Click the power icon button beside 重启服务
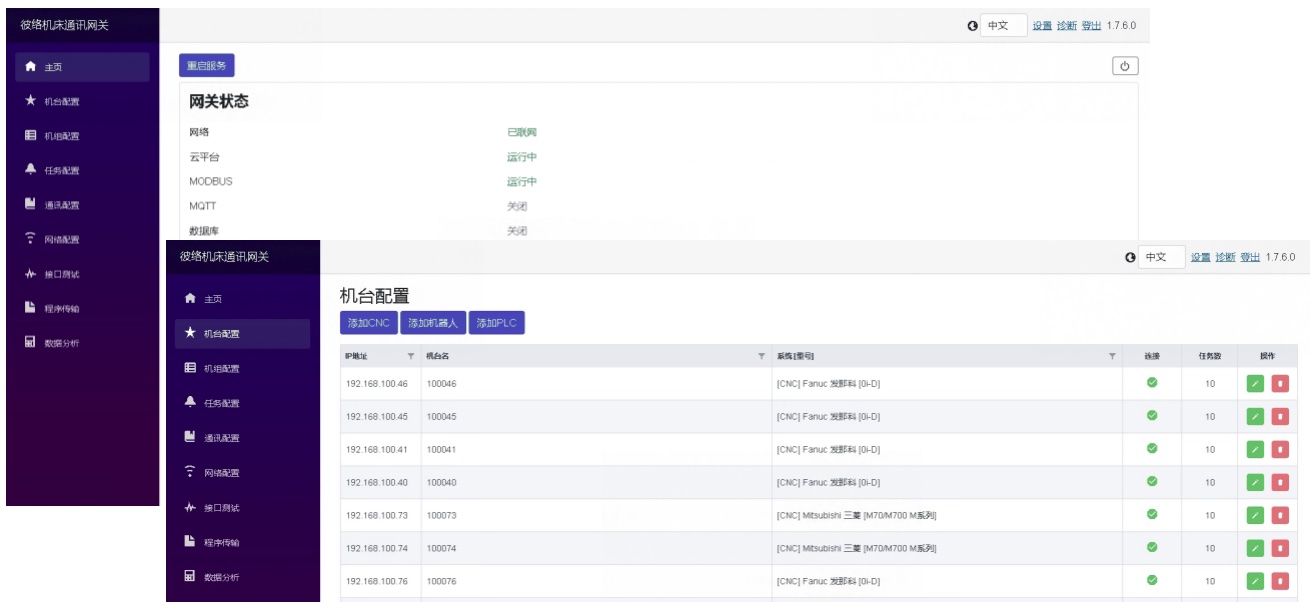Image resolution: width=1310 pixels, height=602 pixels. pyautogui.click(x=1125, y=66)
